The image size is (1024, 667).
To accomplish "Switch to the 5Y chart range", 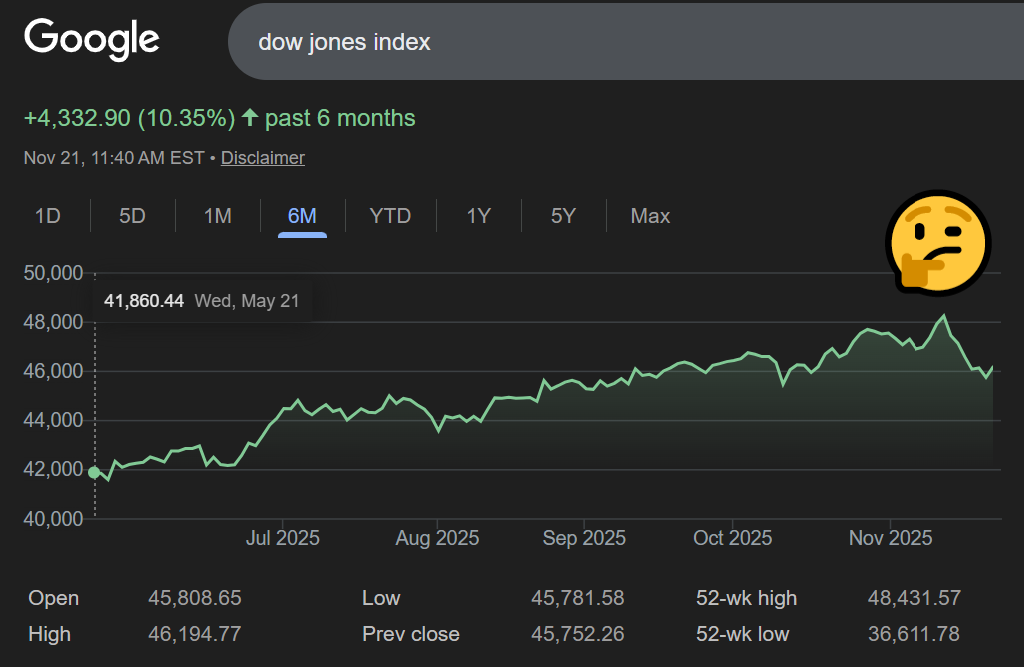I will coord(563,216).
